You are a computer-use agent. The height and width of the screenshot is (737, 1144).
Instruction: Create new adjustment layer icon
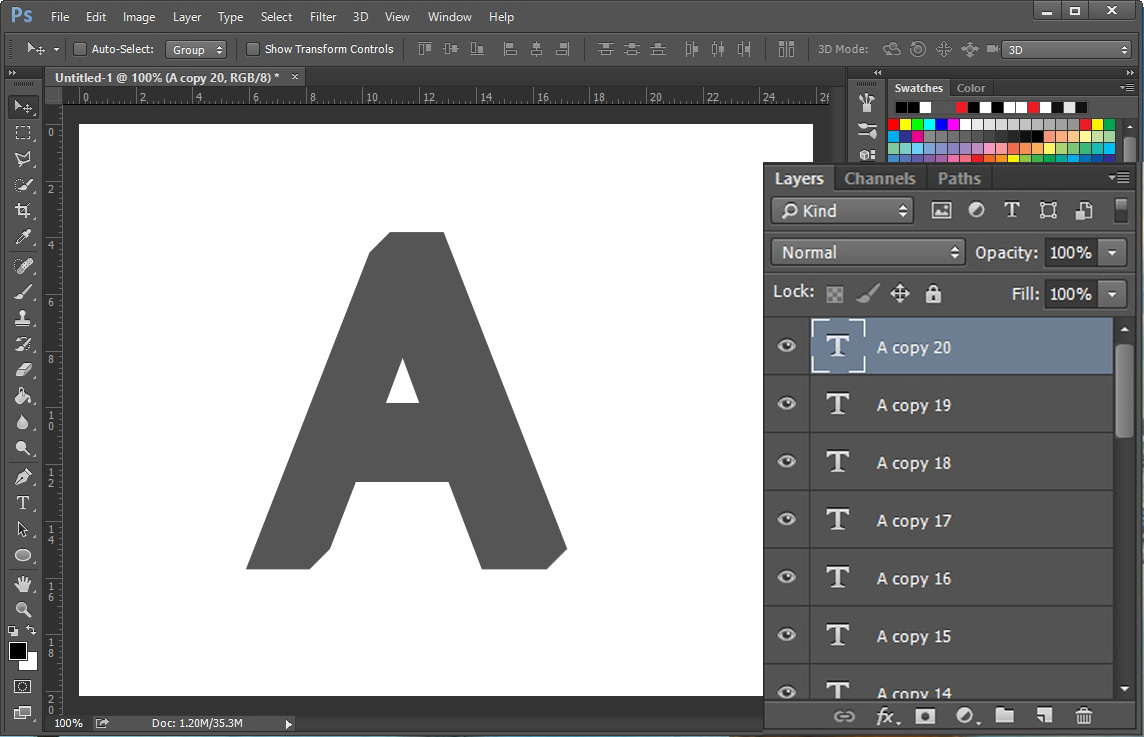click(966, 717)
